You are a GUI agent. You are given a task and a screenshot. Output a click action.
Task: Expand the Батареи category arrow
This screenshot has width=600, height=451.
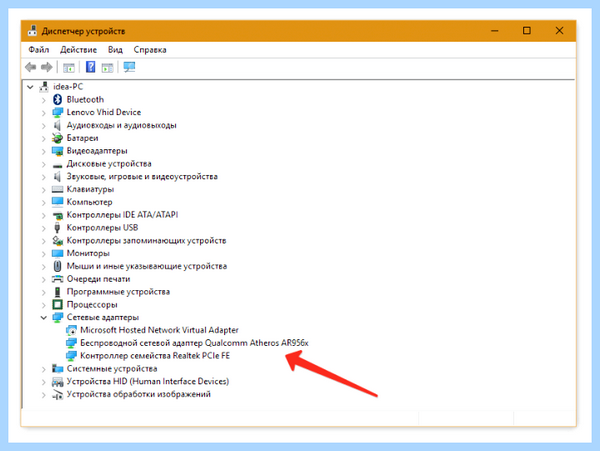(44, 138)
